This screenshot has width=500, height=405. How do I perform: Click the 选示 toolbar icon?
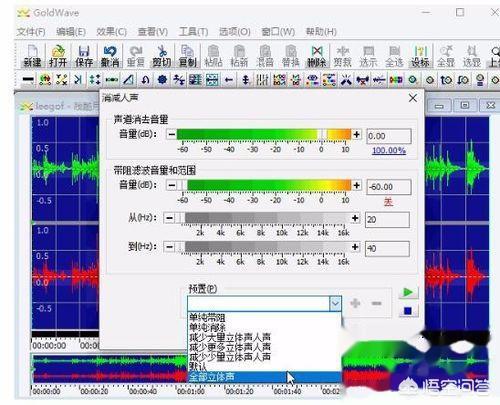pos(368,56)
